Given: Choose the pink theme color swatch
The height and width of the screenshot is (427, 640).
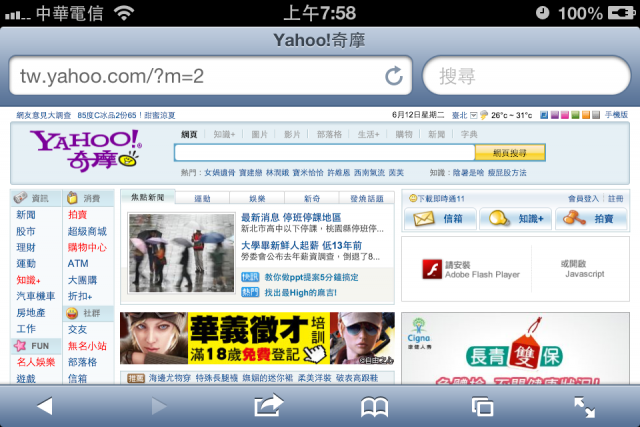Looking at the screenshot, I should (x=565, y=115).
